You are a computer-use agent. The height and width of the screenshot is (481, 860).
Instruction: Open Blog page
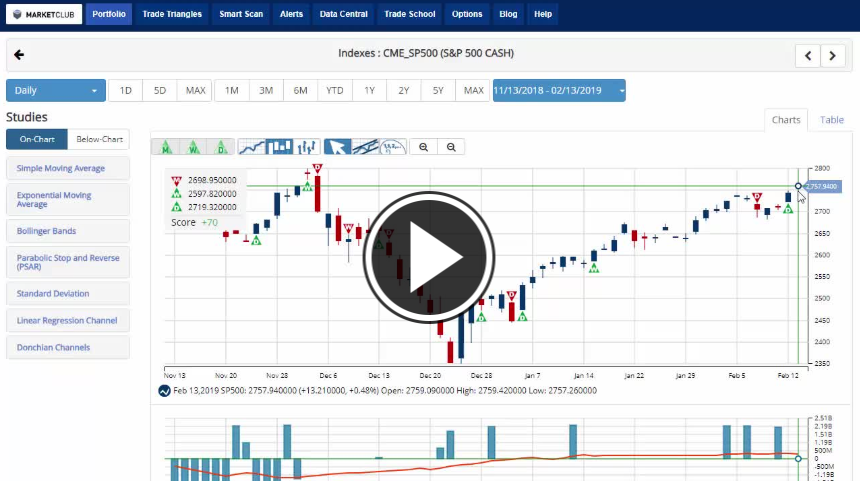508,14
